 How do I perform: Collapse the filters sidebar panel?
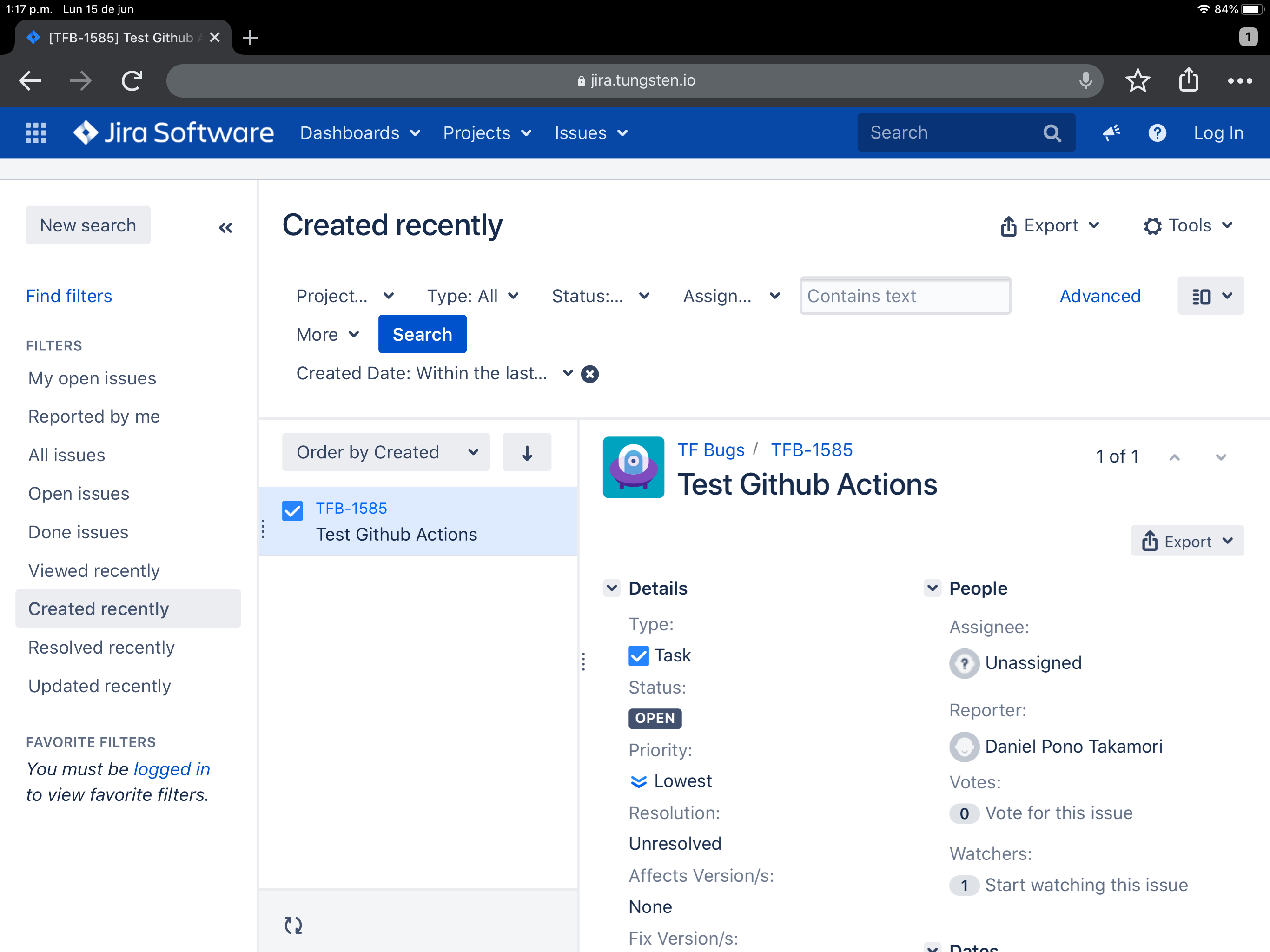(225, 227)
